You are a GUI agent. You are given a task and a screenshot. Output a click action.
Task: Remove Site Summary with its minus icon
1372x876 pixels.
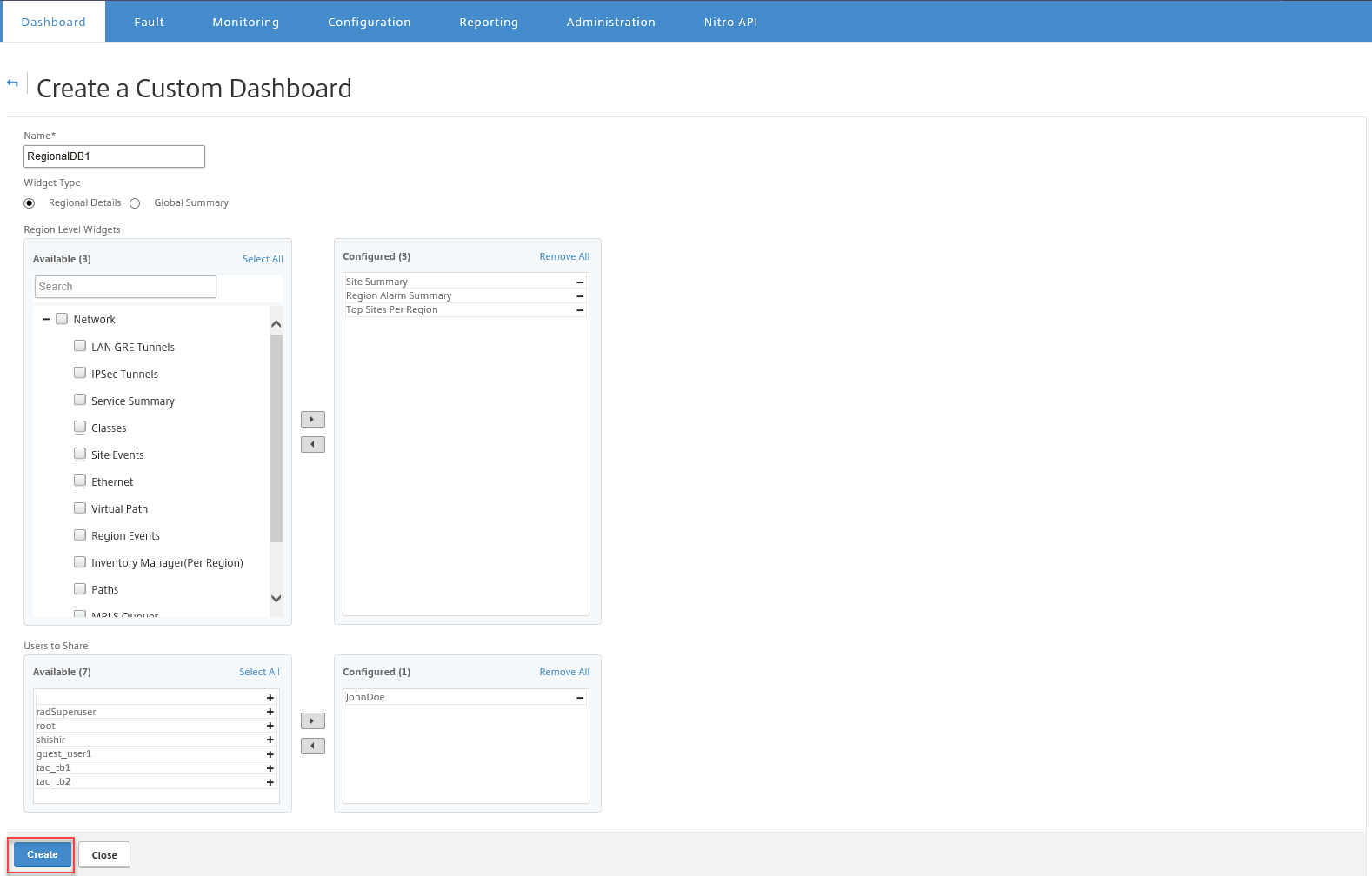tap(580, 282)
